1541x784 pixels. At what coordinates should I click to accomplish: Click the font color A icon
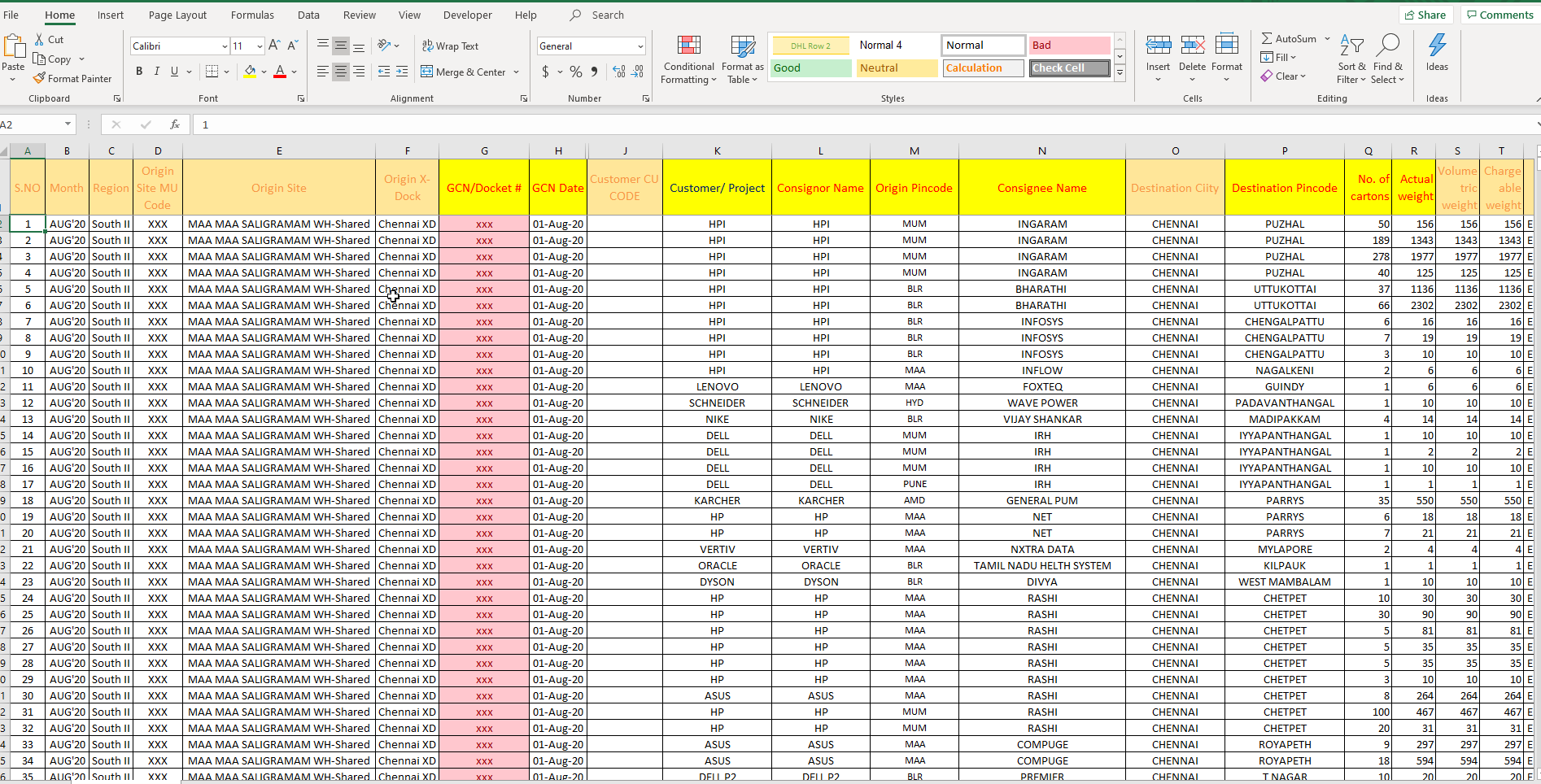pyautogui.click(x=280, y=72)
